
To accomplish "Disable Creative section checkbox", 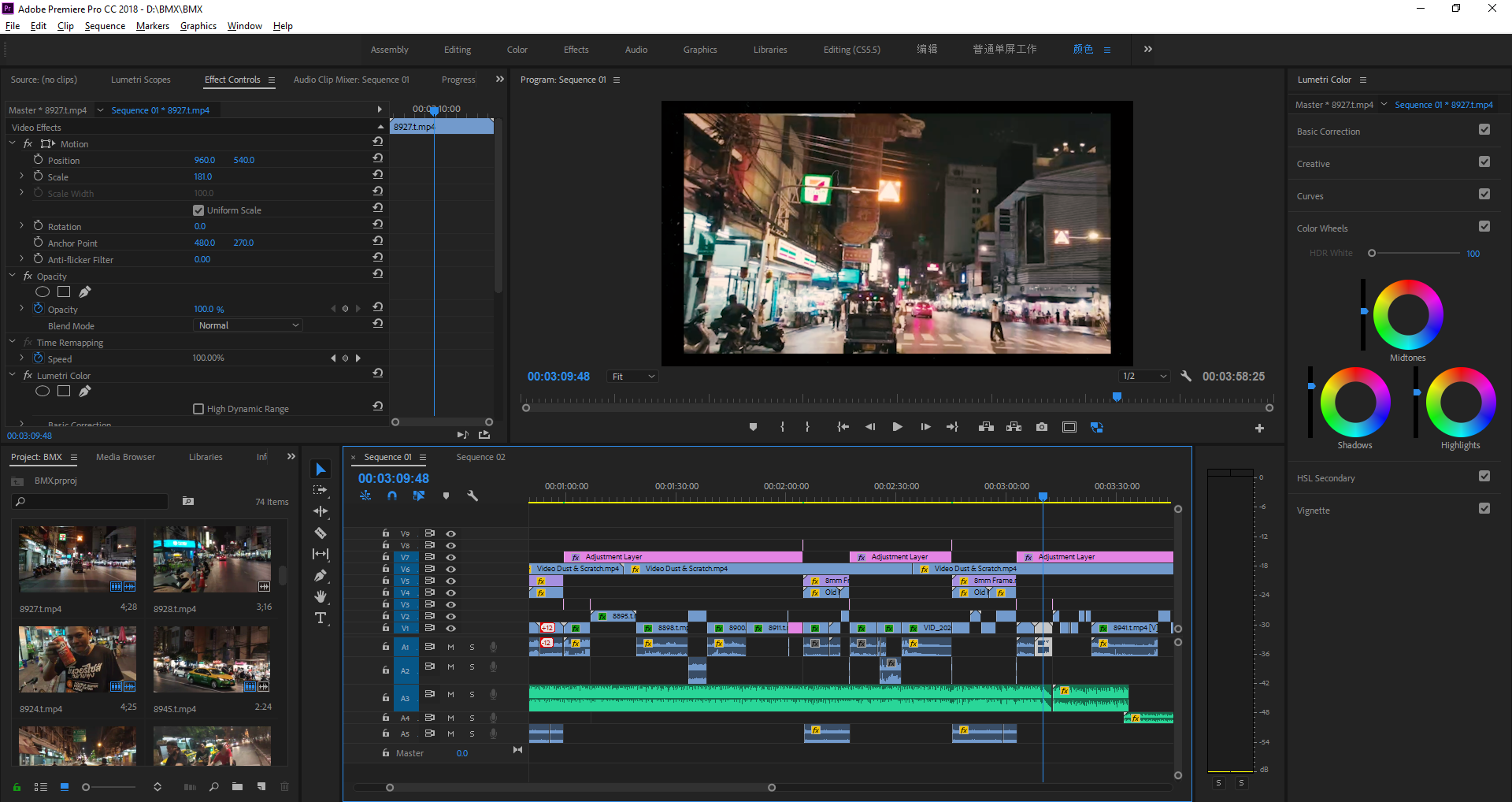I will [1484, 162].
